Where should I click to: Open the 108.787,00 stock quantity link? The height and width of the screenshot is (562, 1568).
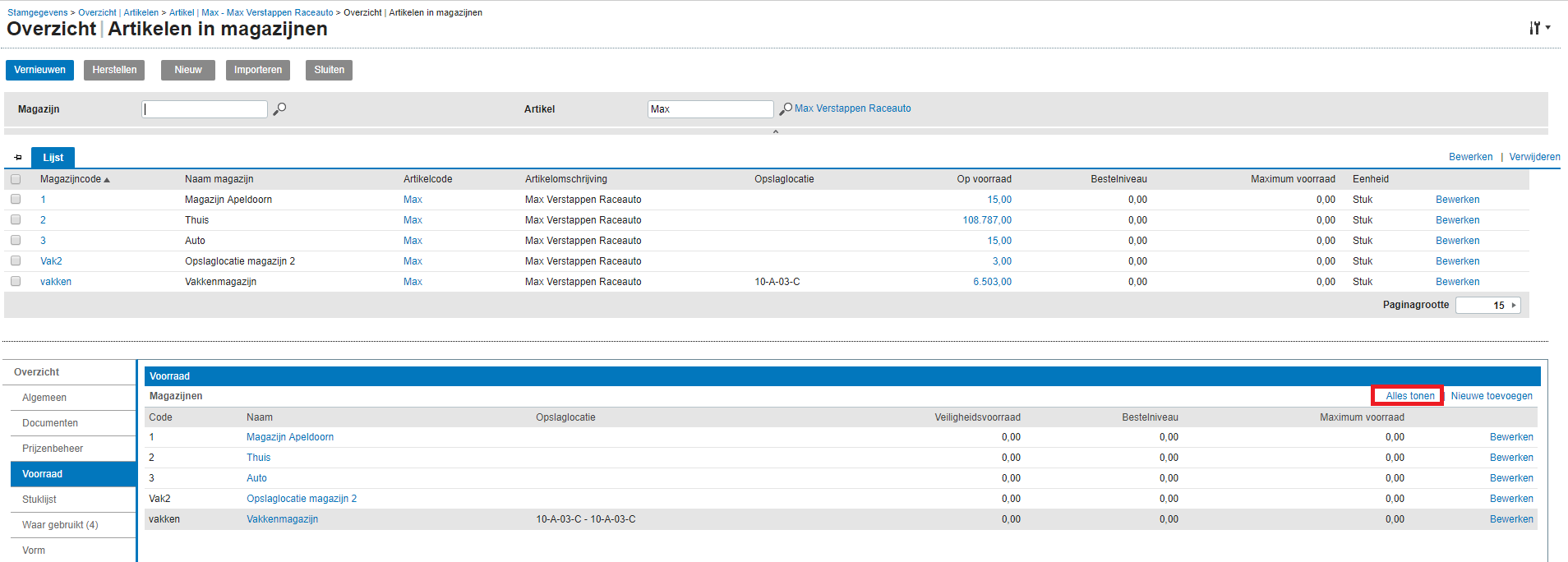click(x=987, y=220)
